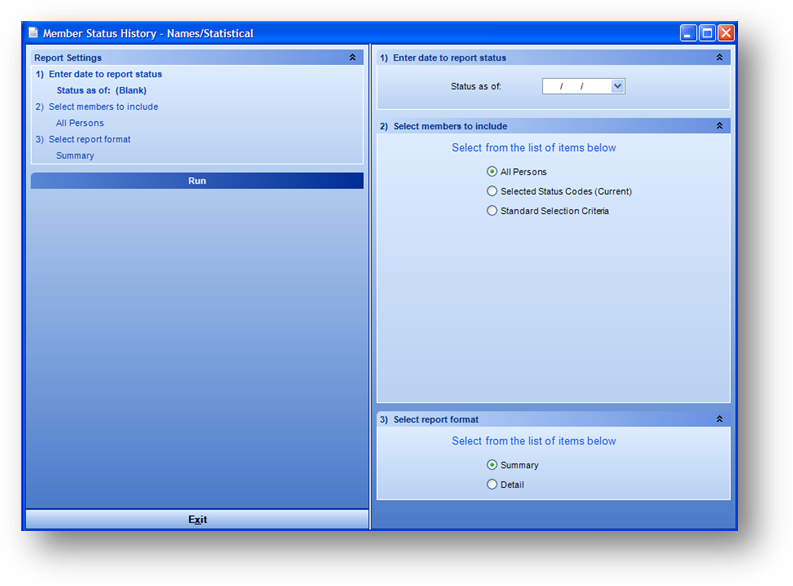Viewport: 793px width, 586px height.
Task: Select the Summary report format
Action: [492, 465]
